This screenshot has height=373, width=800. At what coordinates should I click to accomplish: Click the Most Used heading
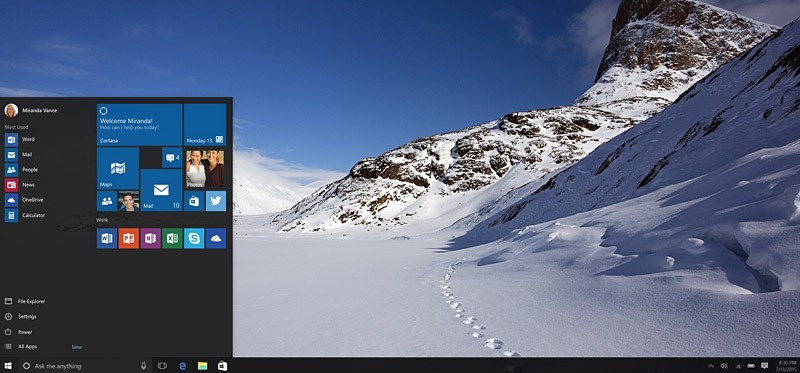coord(16,127)
